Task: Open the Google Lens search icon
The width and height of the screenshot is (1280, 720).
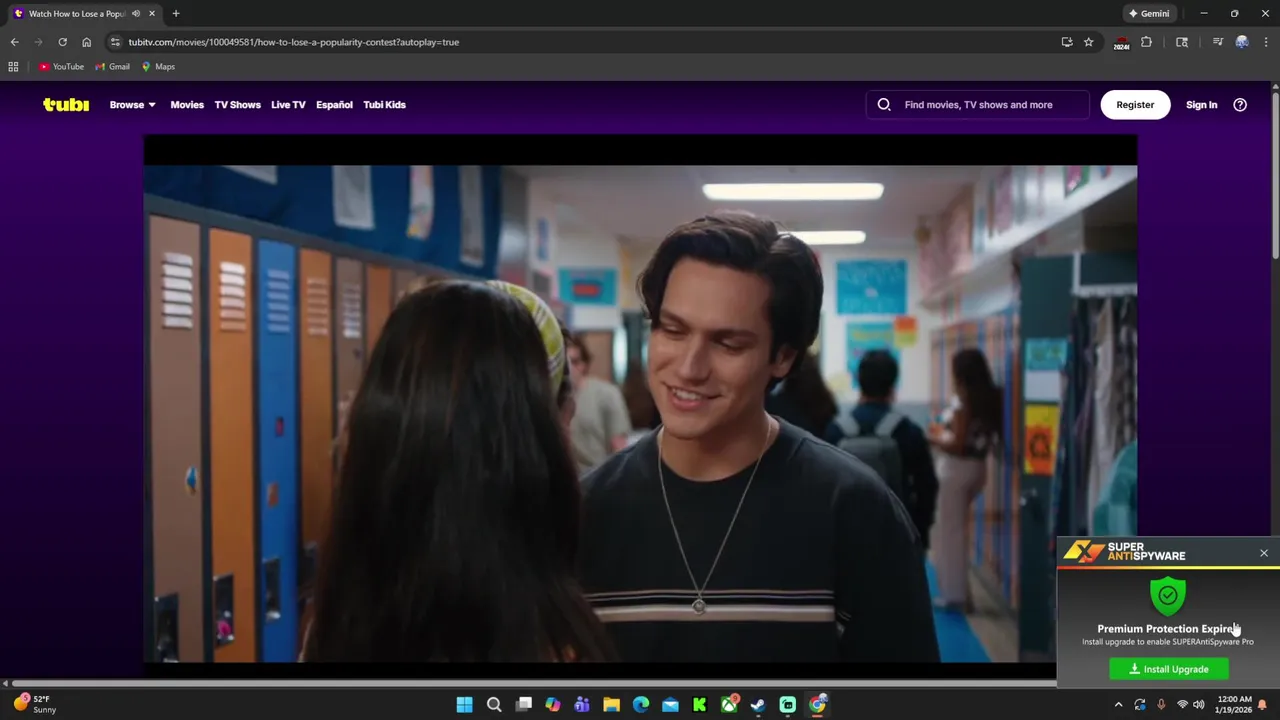Action: [x=1182, y=42]
